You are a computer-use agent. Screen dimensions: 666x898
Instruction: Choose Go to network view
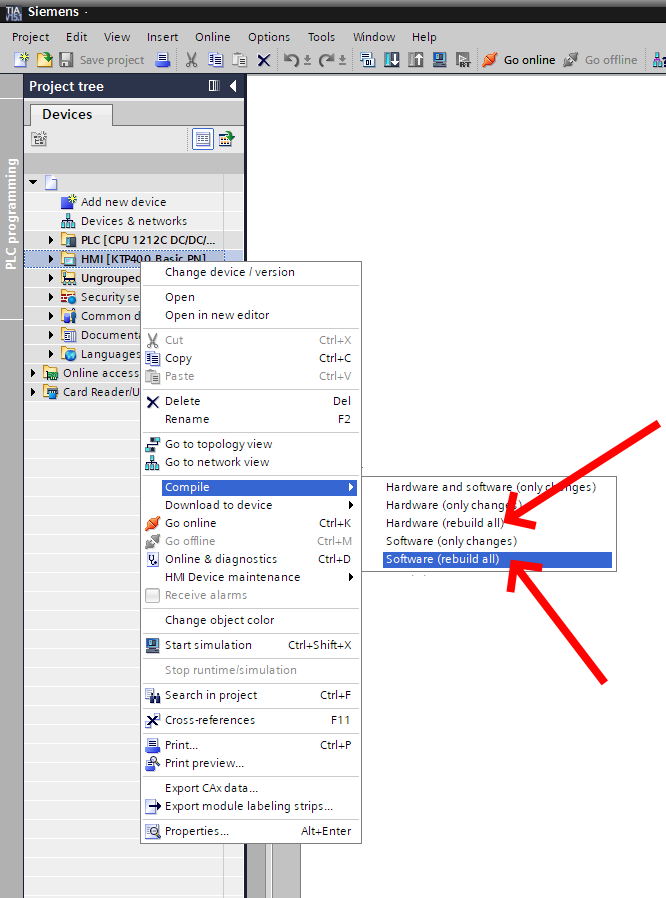[251, 462]
